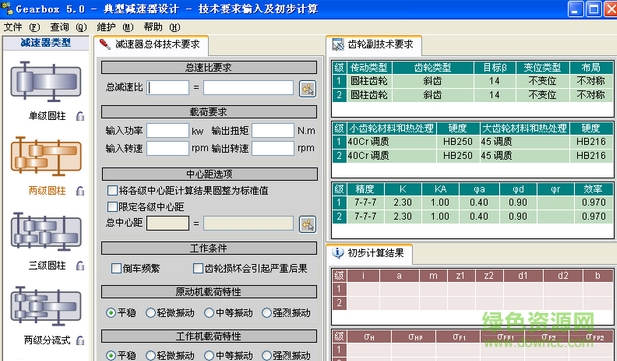The height and width of the screenshot is (361, 617).
Task: Toggle the 限定各级中心距 checkbox
Action: click(x=112, y=207)
